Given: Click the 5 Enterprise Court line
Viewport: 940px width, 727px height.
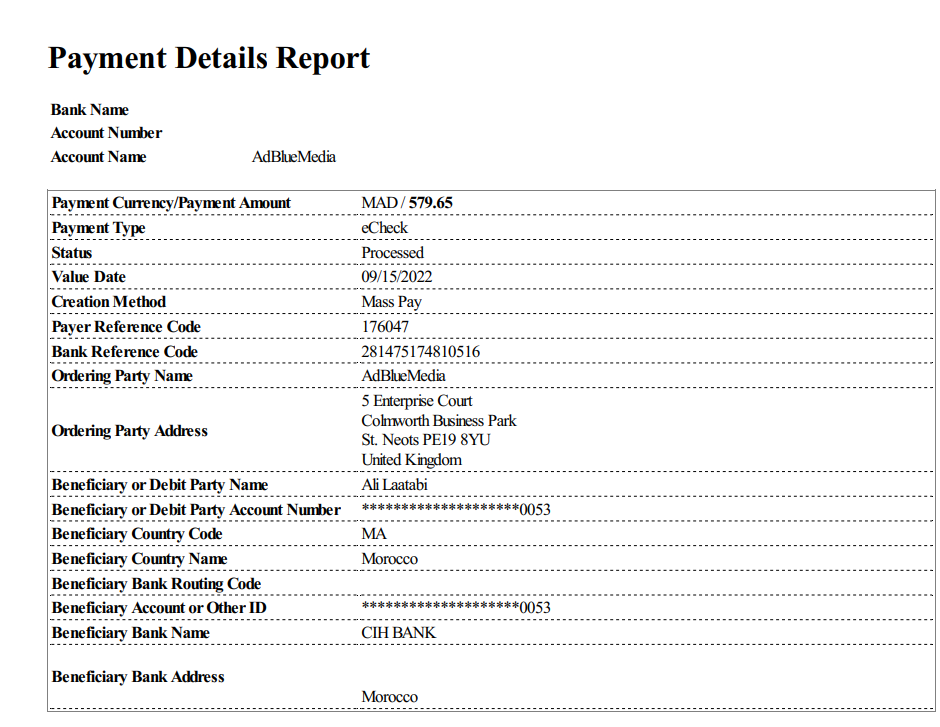Looking at the screenshot, I should pos(417,401).
